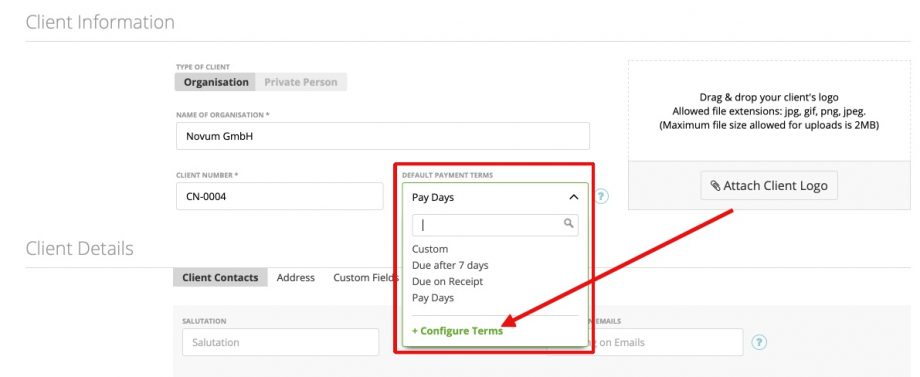
Task: Open help icon next to payment terms
Action: point(601,196)
